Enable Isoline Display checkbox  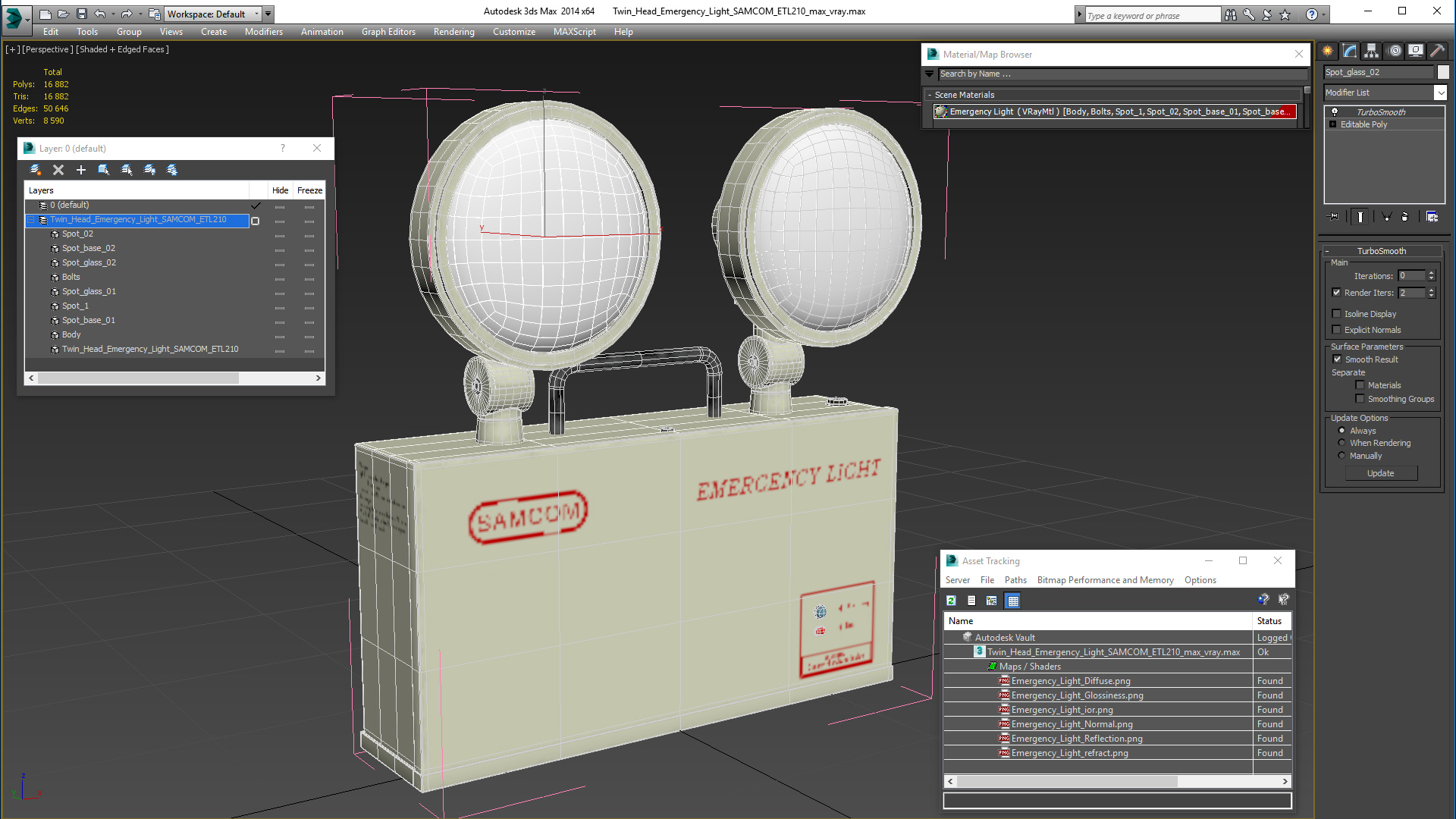point(1336,314)
